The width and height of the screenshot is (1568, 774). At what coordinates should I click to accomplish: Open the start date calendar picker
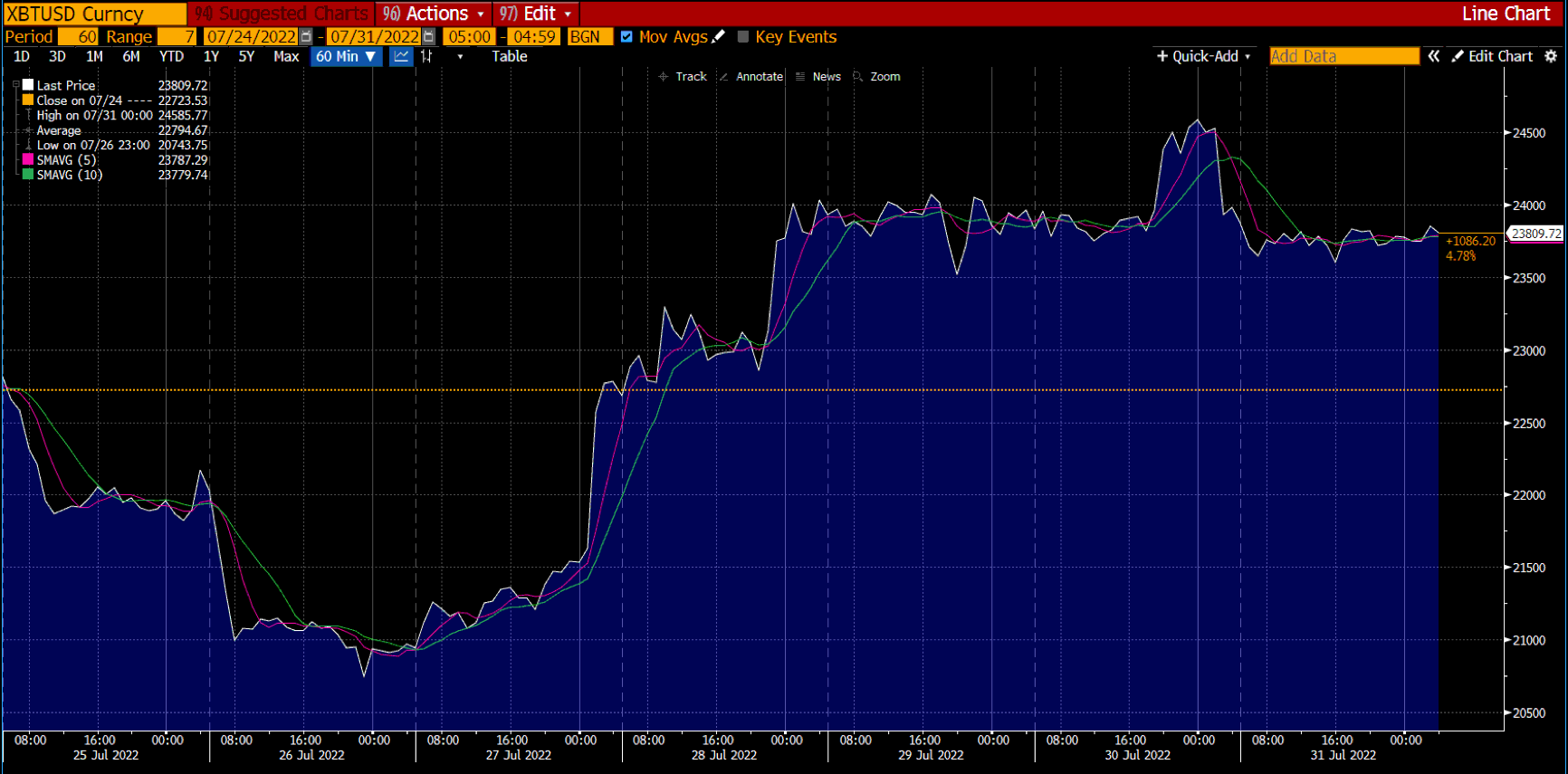pyautogui.click(x=307, y=37)
